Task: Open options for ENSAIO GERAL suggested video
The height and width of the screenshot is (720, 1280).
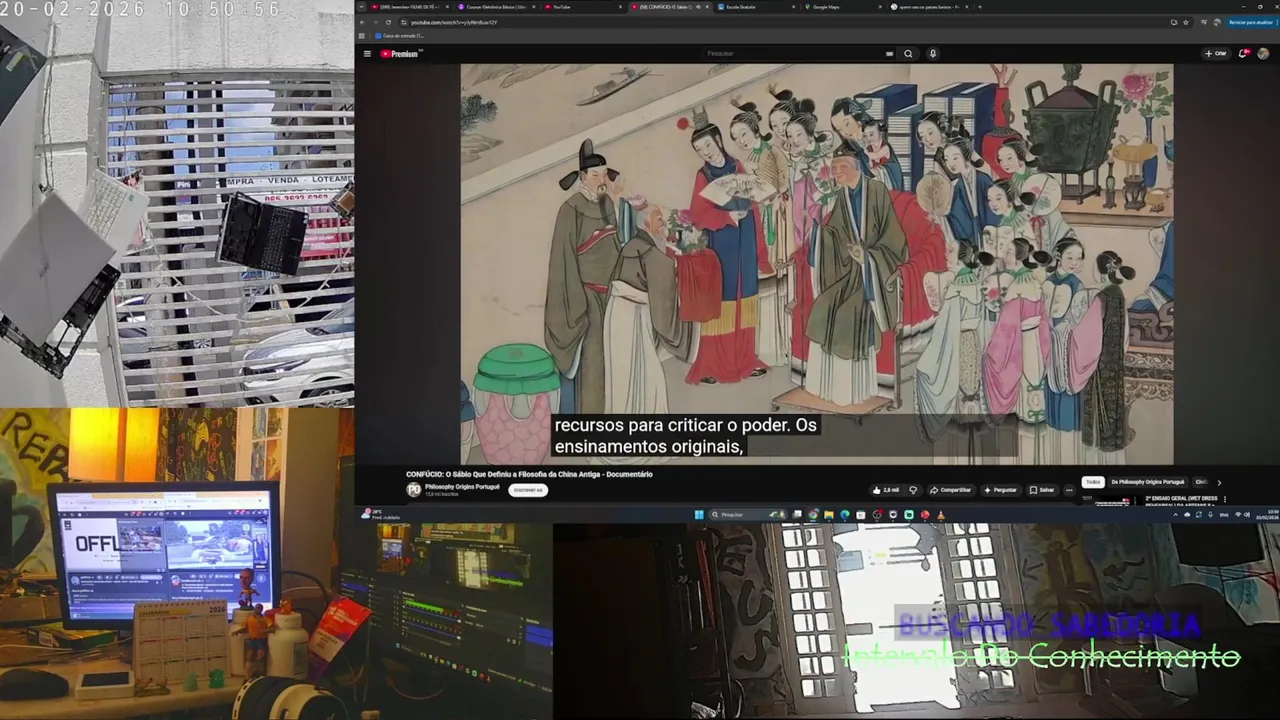Action: pyautogui.click(x=1225, y=499)
